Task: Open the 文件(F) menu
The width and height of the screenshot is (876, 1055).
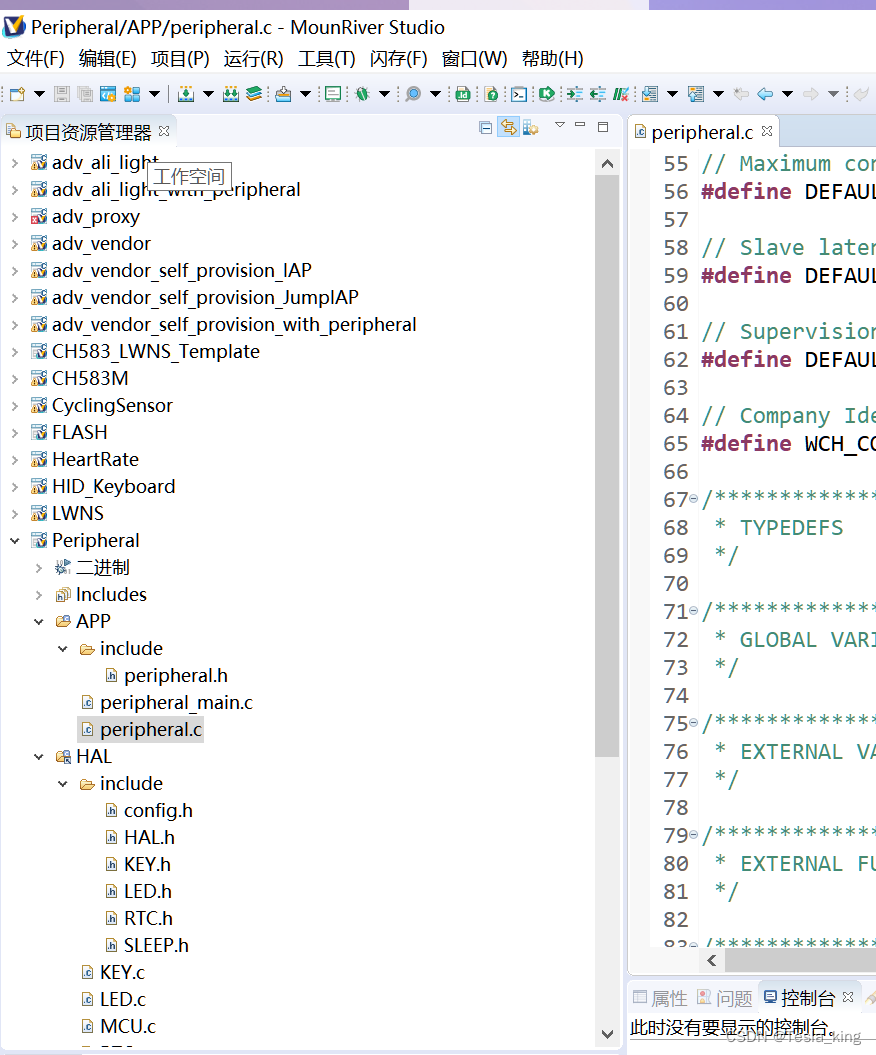Action: pos(36,59)
